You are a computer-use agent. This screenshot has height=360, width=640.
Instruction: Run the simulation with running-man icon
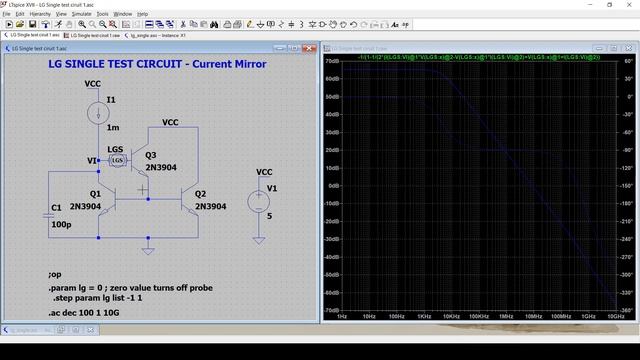pos(58,24)
